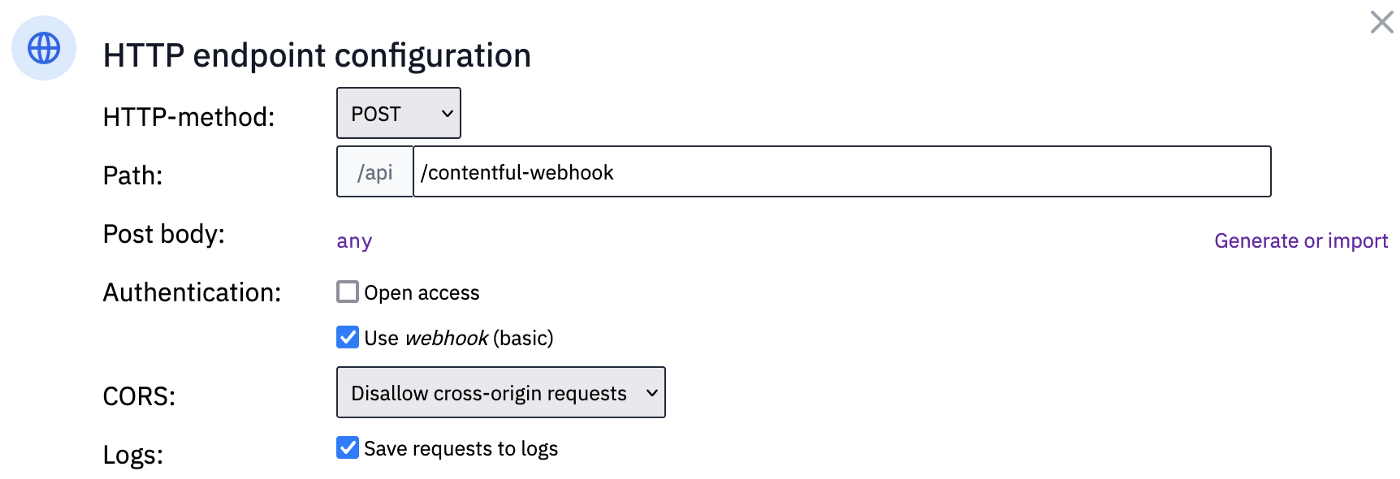Click the 'Post body:' field label
1400x479 pixels.
[x=164, y=235]
